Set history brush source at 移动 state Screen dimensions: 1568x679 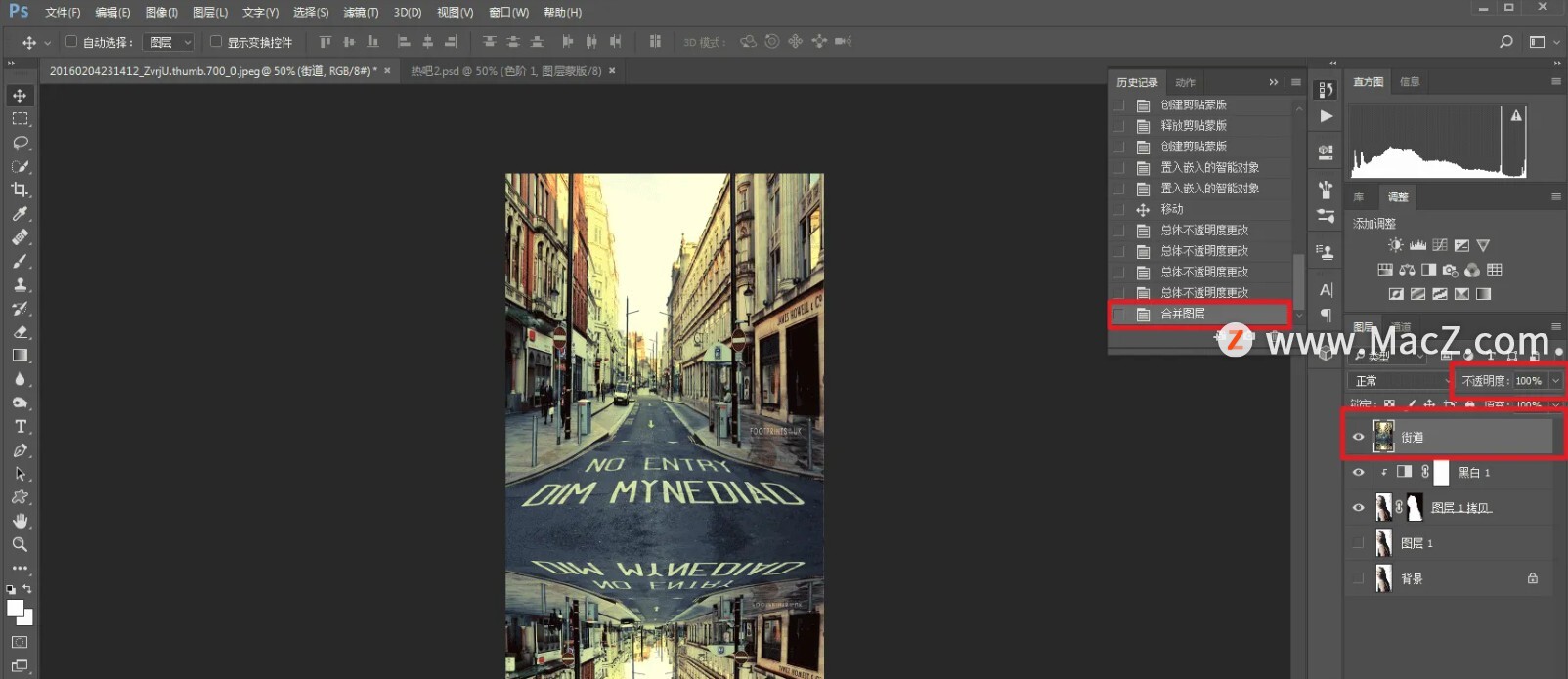coord(1119,209)
